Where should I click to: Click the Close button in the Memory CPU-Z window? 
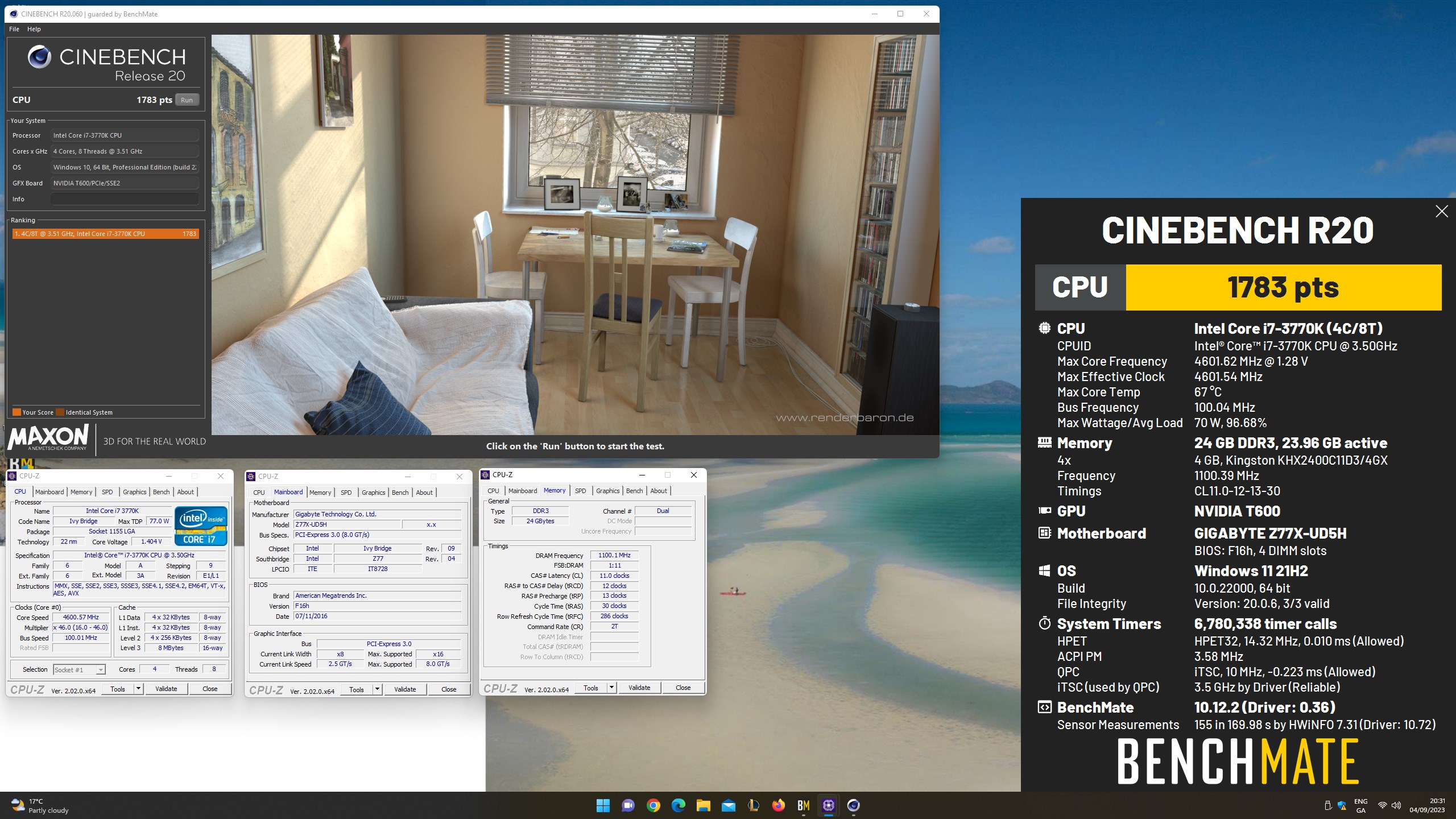(x=683, y=688)
